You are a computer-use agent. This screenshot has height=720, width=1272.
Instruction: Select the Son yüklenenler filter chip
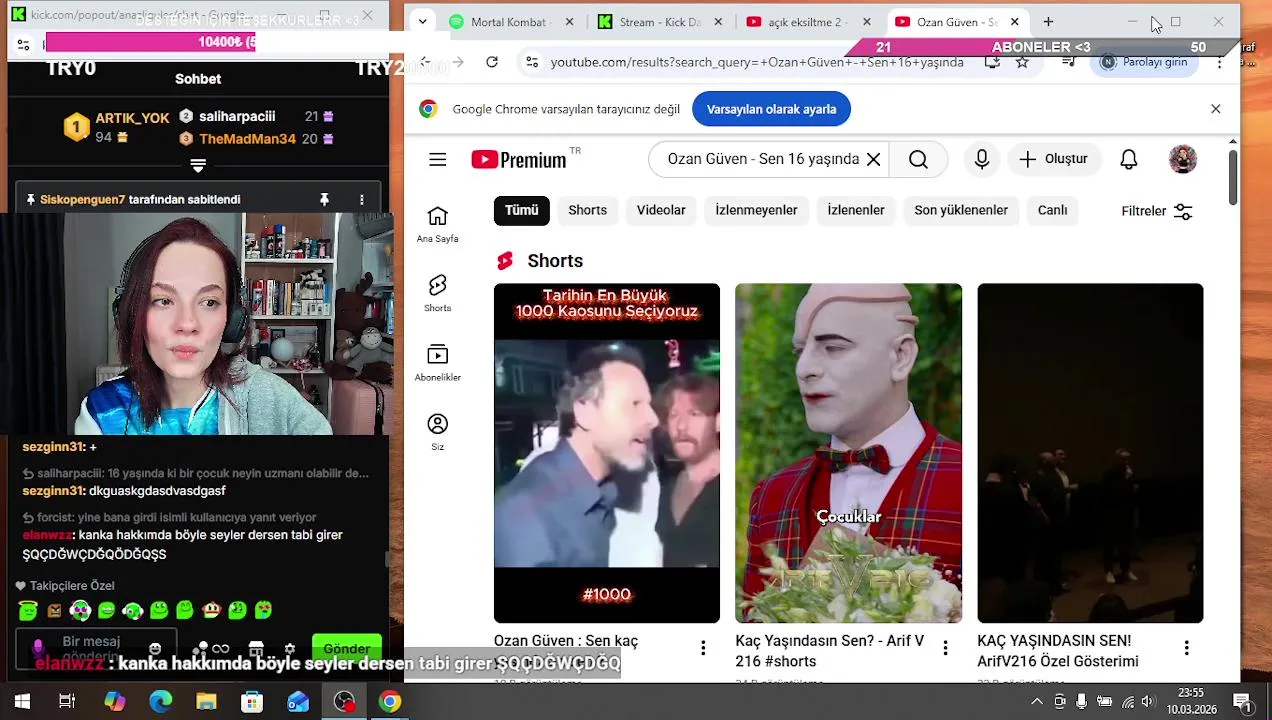[x=961, y=210]
